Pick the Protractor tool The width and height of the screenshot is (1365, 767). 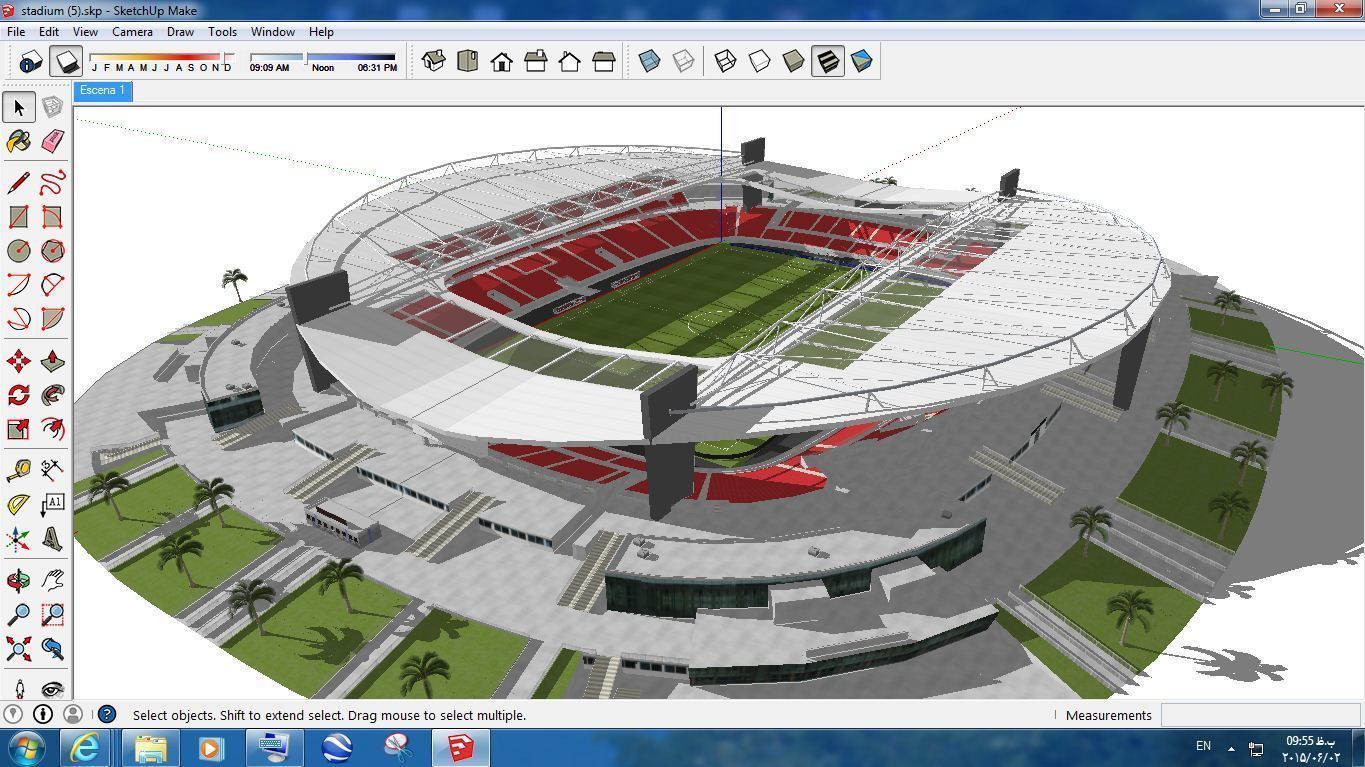click(19, 504)
